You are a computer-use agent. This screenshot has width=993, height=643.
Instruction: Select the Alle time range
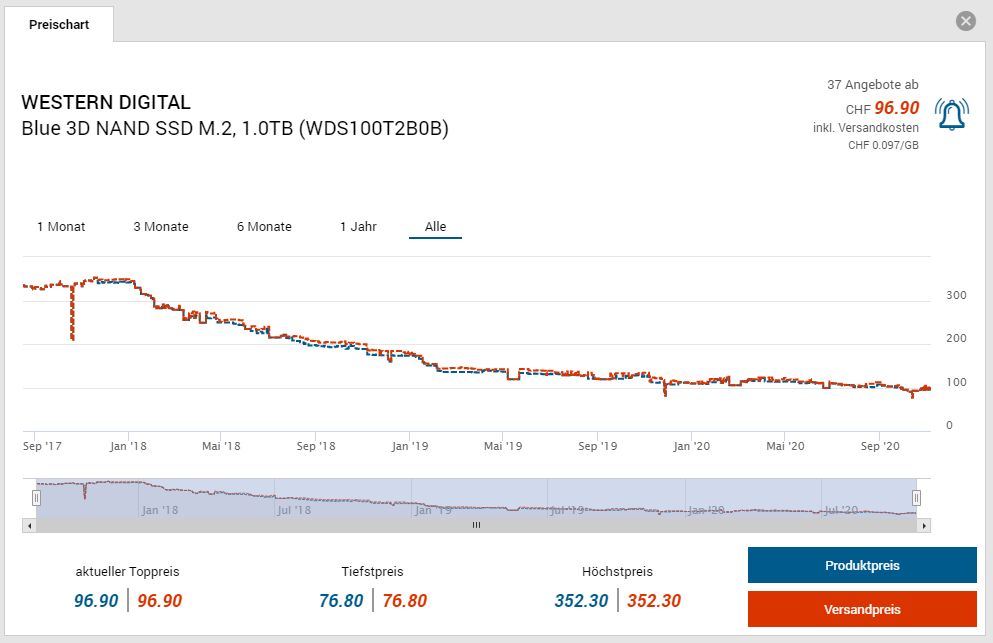[x=435, y=227]
